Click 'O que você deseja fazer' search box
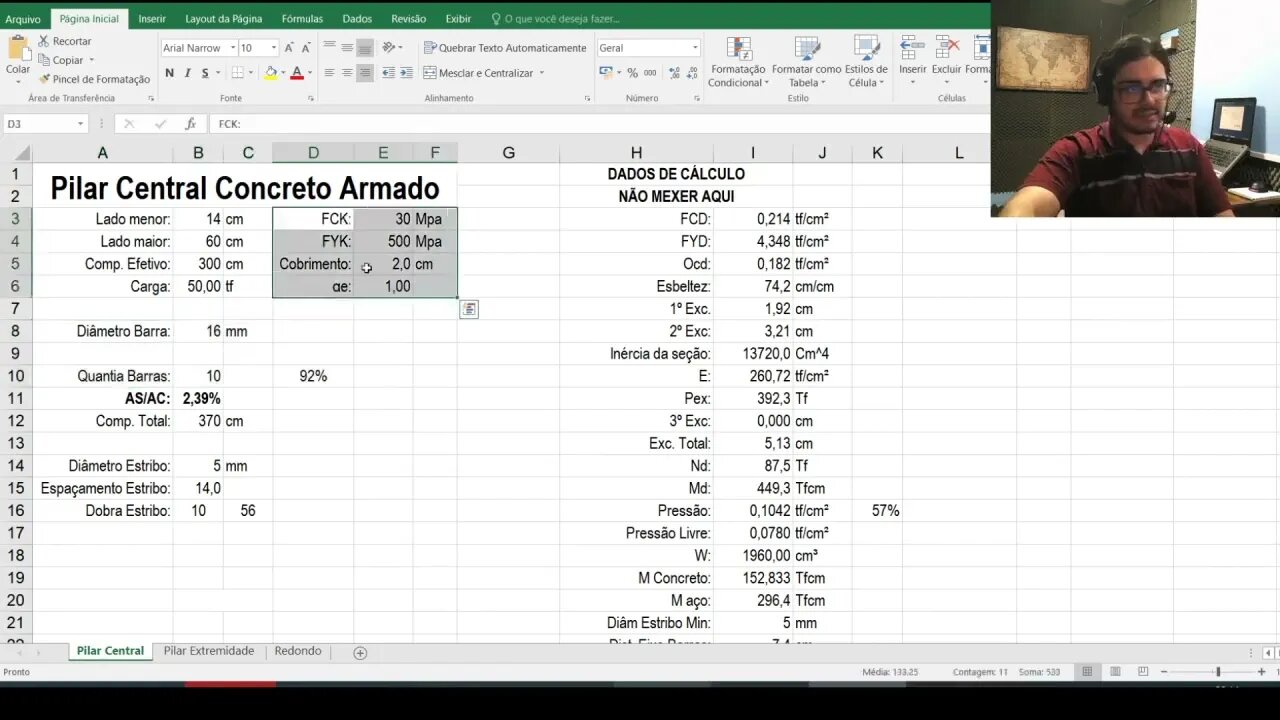This screenshot has width=1280, height=720. tap(556, 19)
